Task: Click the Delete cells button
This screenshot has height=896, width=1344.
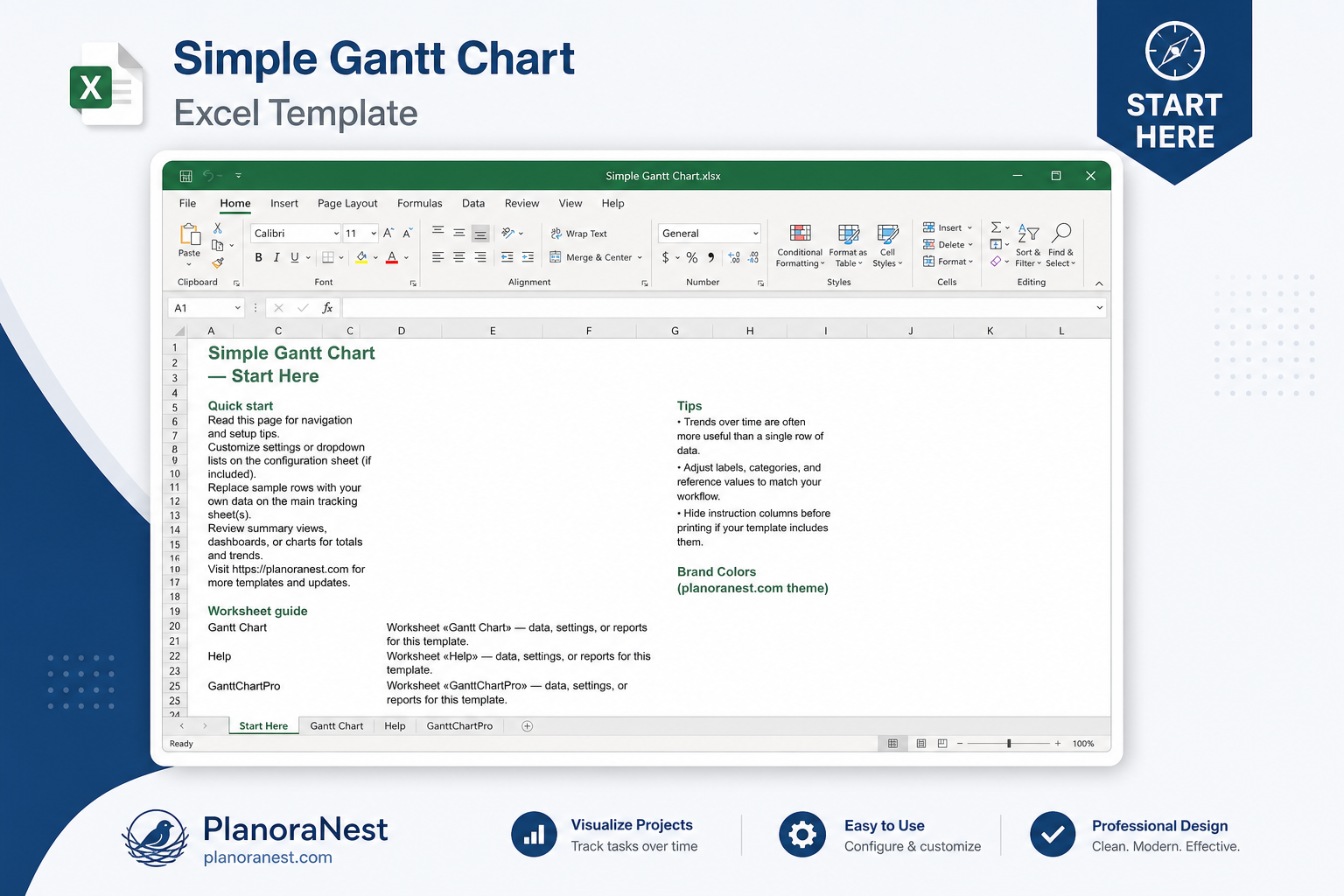Action: [948, 245]
